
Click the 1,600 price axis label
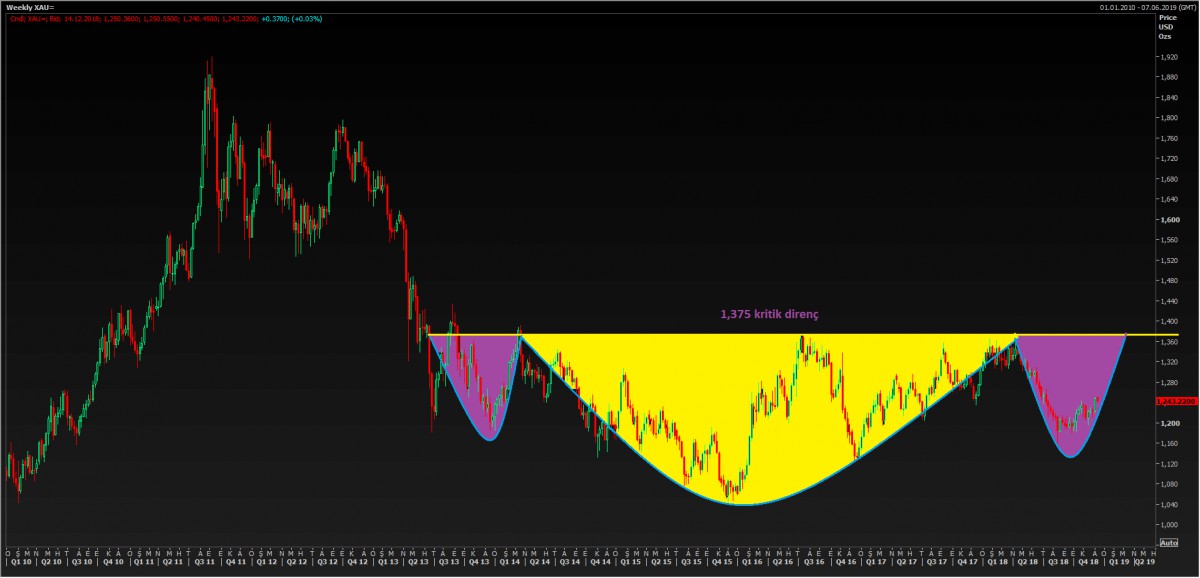click(1168, 219)
